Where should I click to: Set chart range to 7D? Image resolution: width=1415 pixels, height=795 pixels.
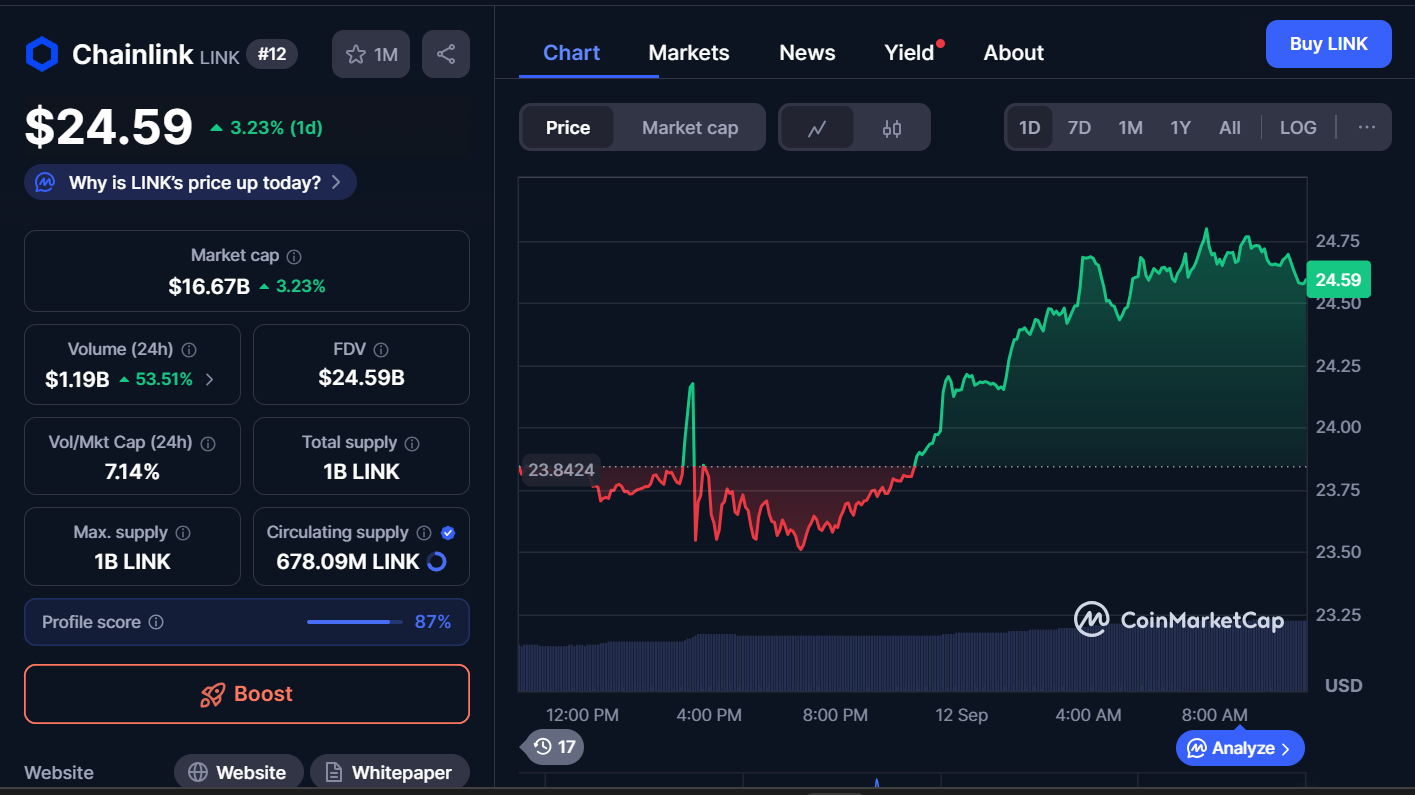[x=1079, y=128]
